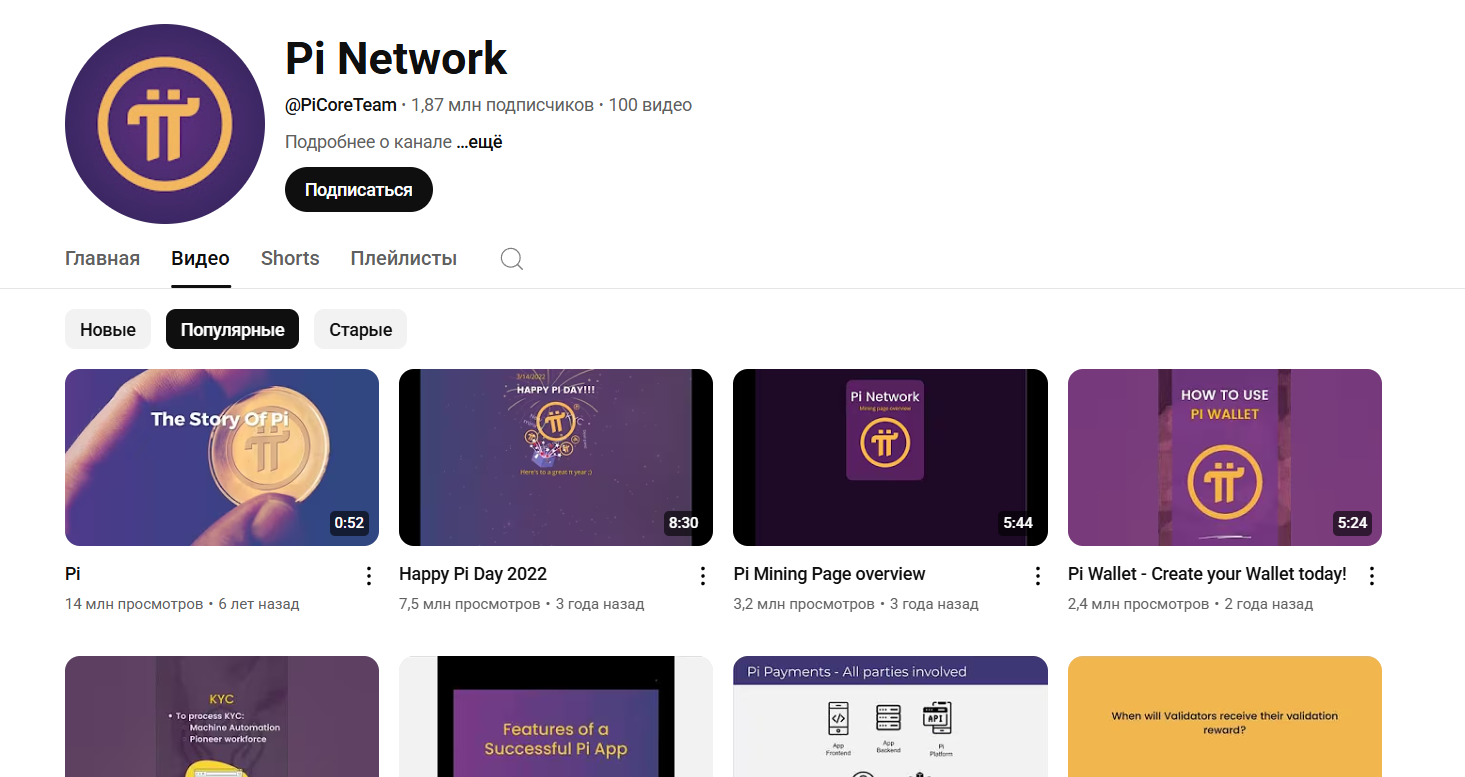
Task: Sort videos by Старые
Action: coord(360,329)
